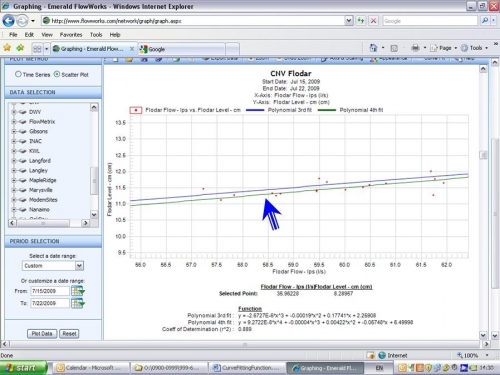Stop loading with the red X icon

coord(373,21)
